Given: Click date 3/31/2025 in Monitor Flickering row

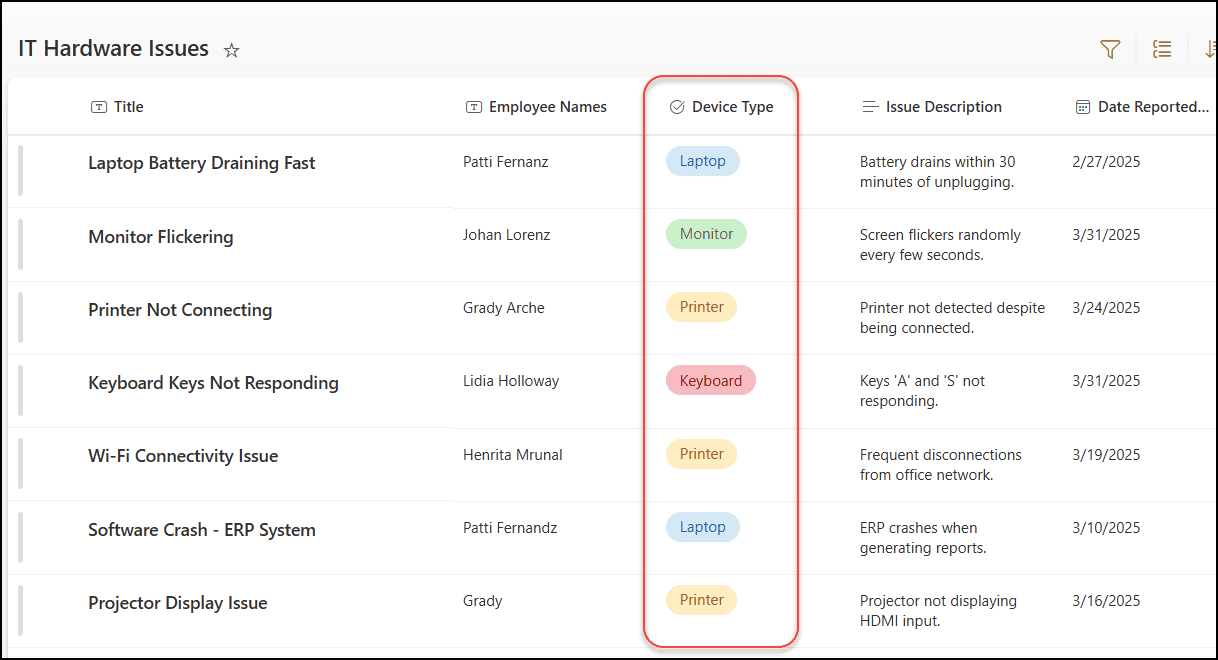Looking at the screenshot, I should [1106, 235].
